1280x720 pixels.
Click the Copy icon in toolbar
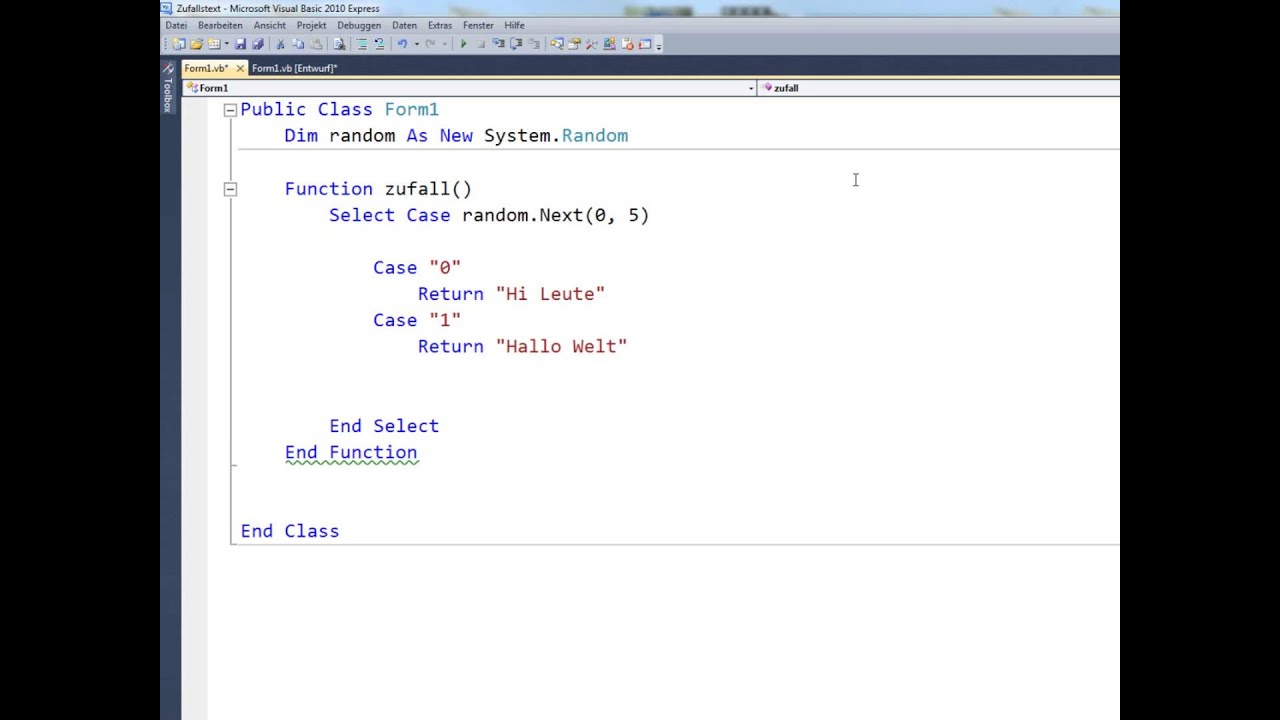pos(297,44)
